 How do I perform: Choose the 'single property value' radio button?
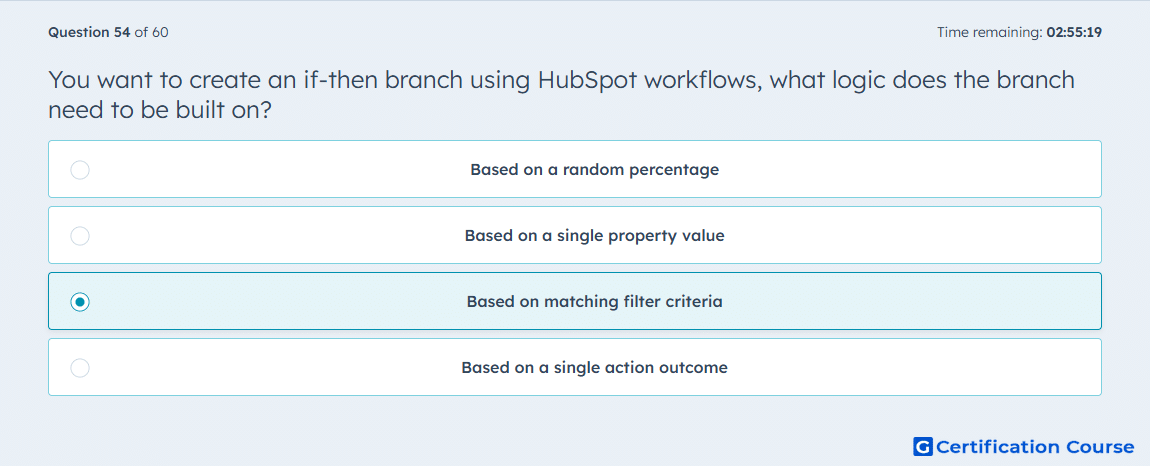(x=80, y=236)
